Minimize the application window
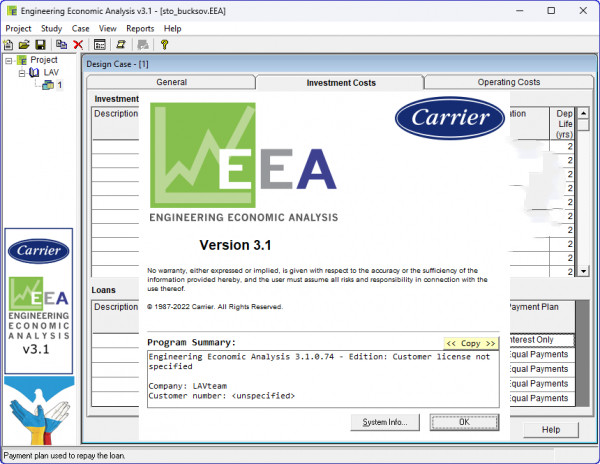 [x=520, y=11]
